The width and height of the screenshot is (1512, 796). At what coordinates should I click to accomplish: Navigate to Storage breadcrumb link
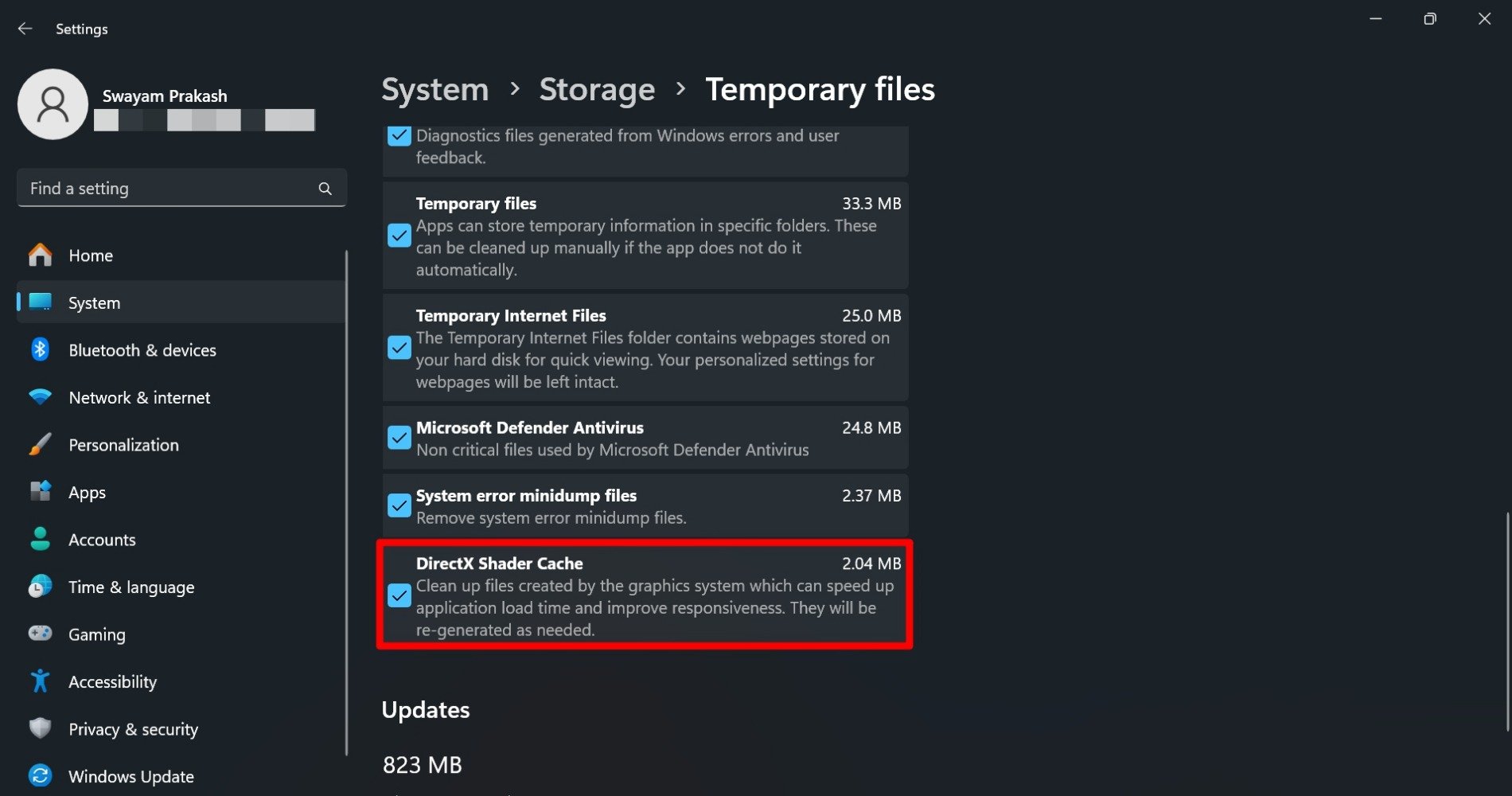tap(597, 89)
